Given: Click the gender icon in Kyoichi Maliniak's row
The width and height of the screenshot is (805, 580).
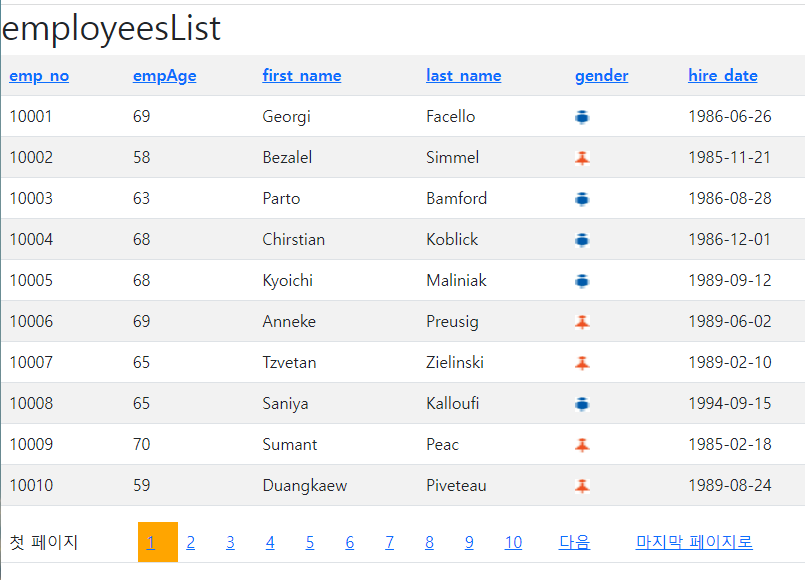Looking at the screenshot, I should [x=582, y=281].
